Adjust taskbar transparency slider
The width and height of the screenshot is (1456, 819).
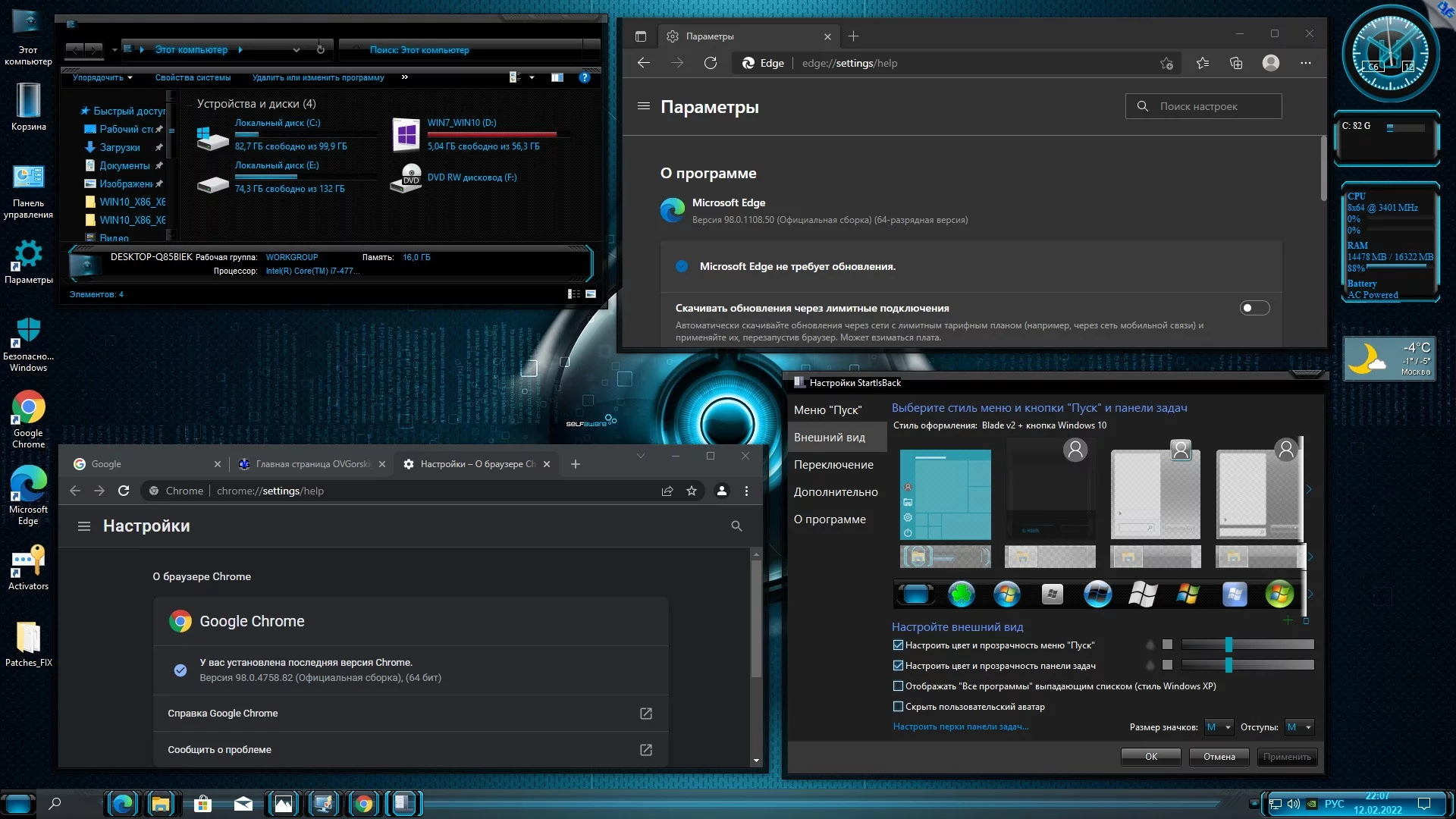[x=1228, y=665]
